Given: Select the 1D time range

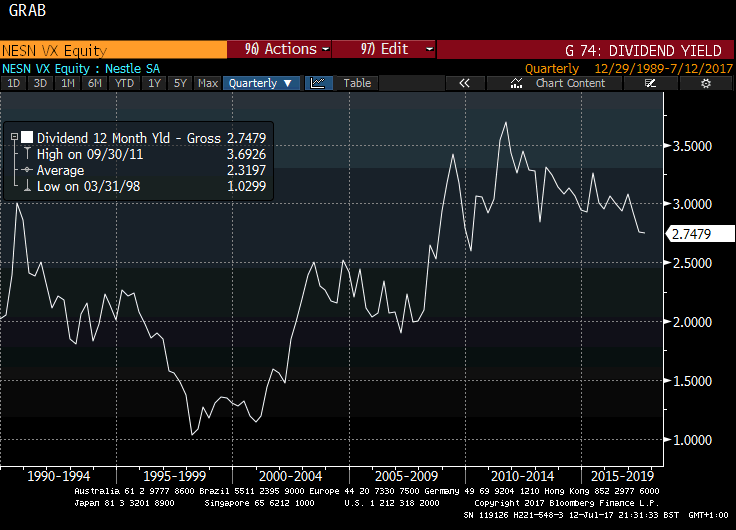Looking at the screenshot, I should (x=14, y=84).
